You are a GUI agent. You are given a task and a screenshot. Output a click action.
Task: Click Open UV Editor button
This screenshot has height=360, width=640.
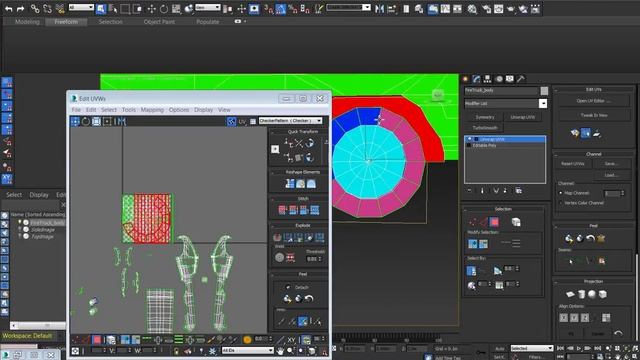pyautogui.click(x=594, y=101)
